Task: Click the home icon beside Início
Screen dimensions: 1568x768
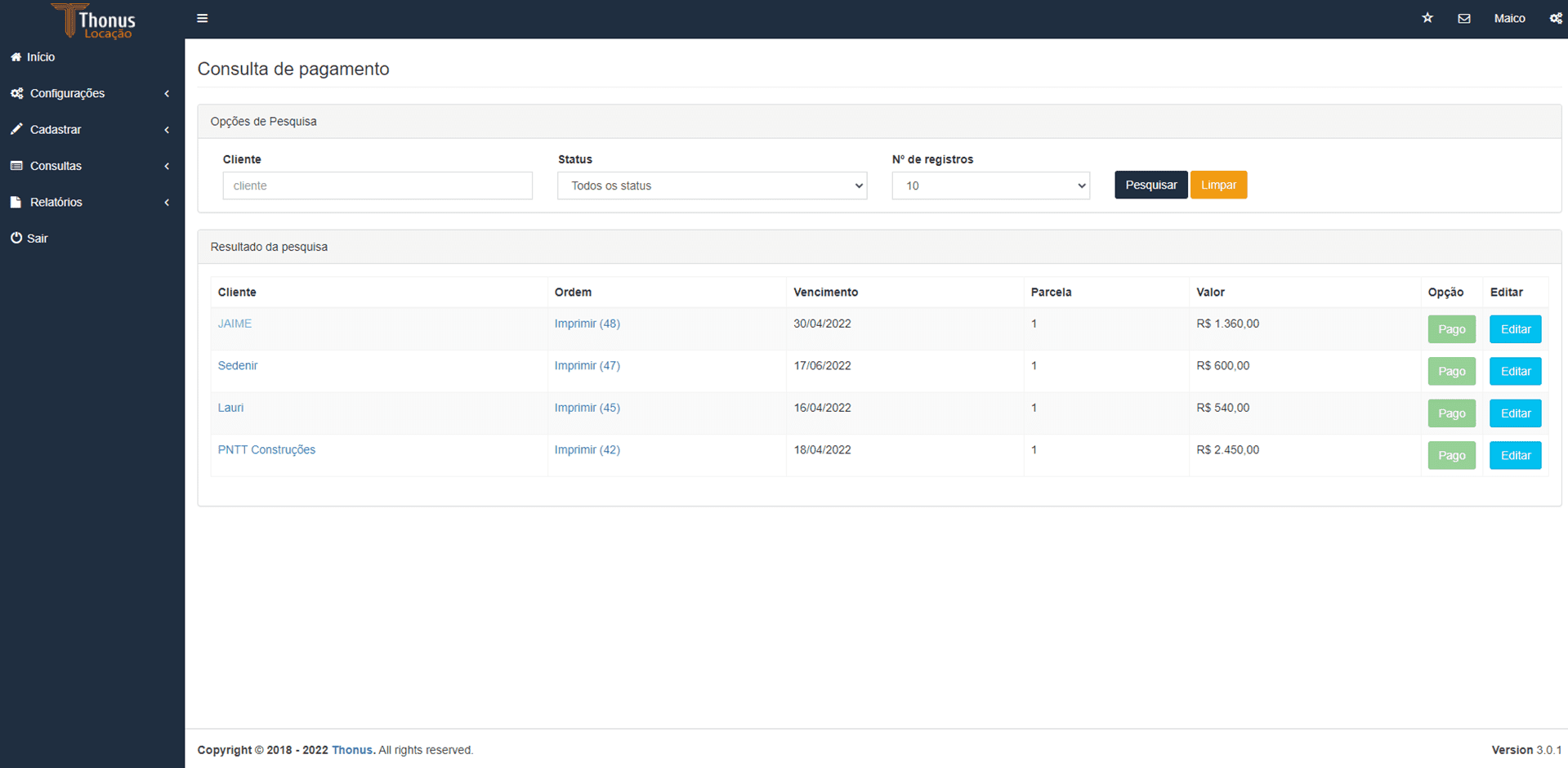Action: click(16, 57)
